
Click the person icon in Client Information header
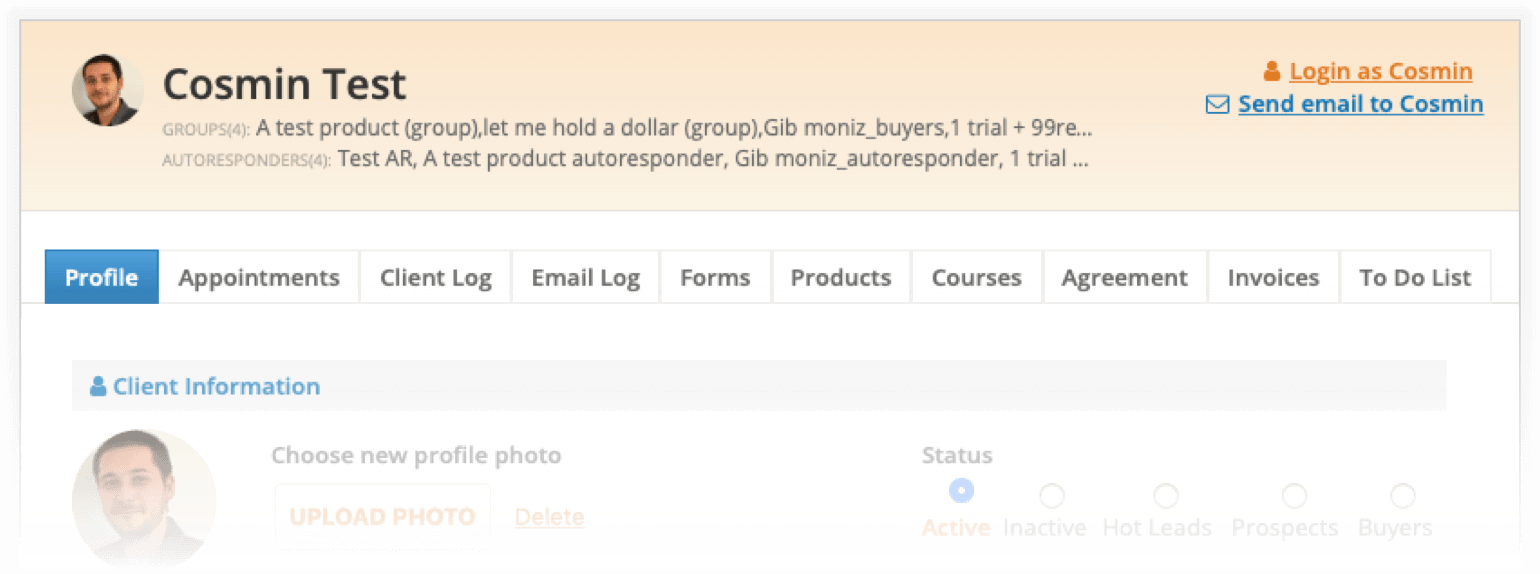[x=98, y=386]
